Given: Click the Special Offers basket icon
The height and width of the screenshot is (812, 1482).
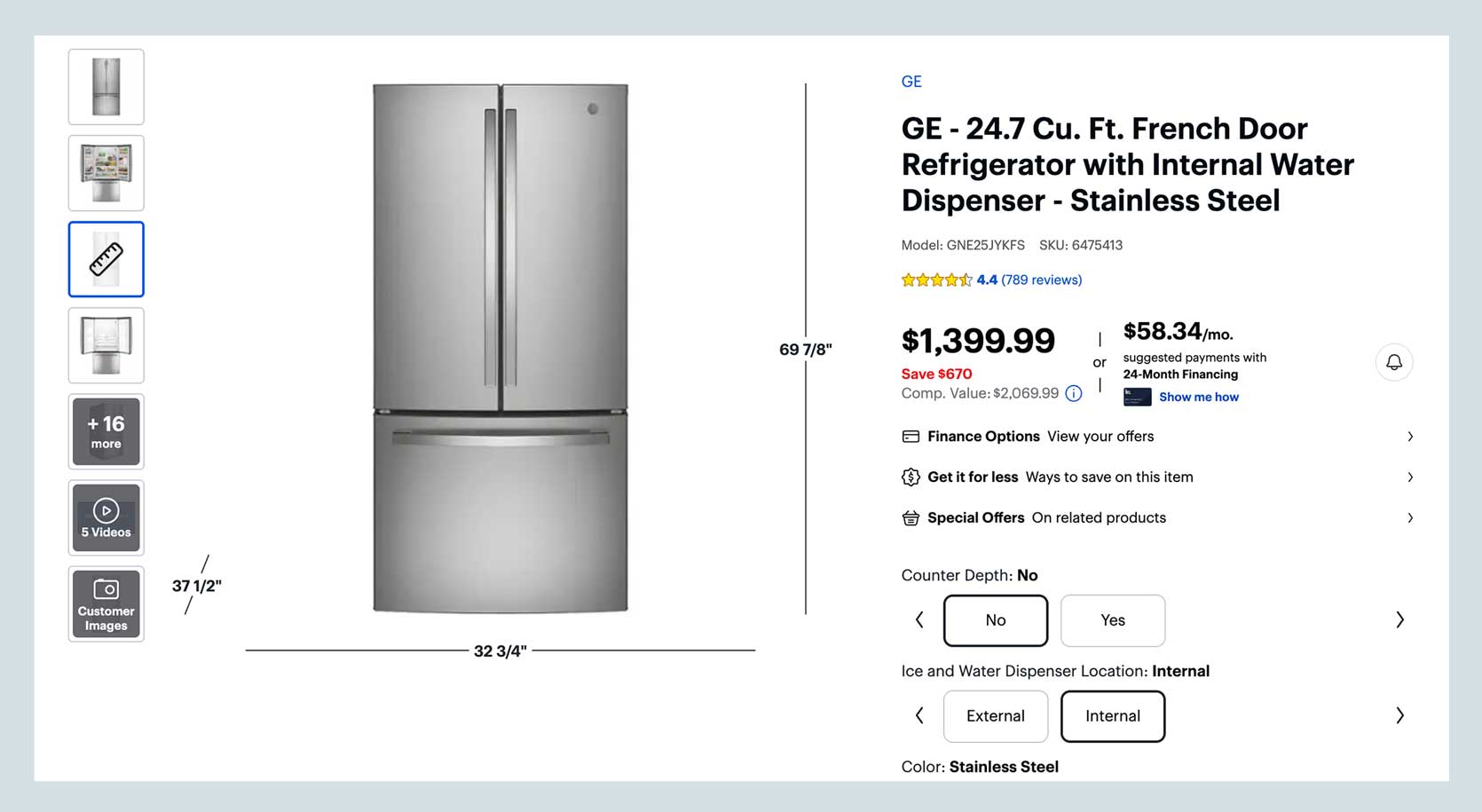Looking at the screenshot, I should [x=910, y=518].
